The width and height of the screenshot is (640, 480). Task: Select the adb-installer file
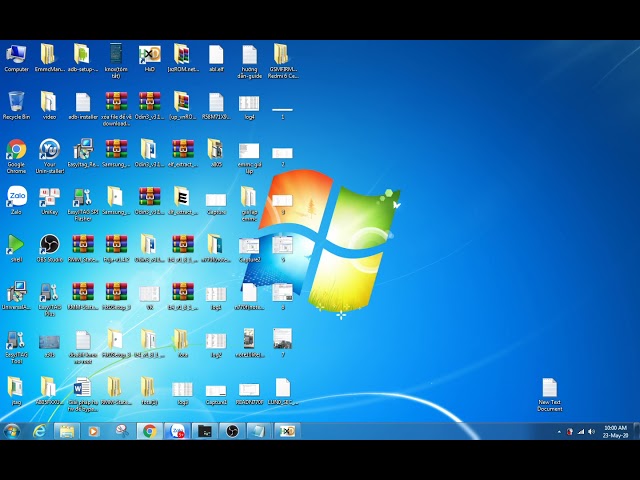click(x=83, y=106)
